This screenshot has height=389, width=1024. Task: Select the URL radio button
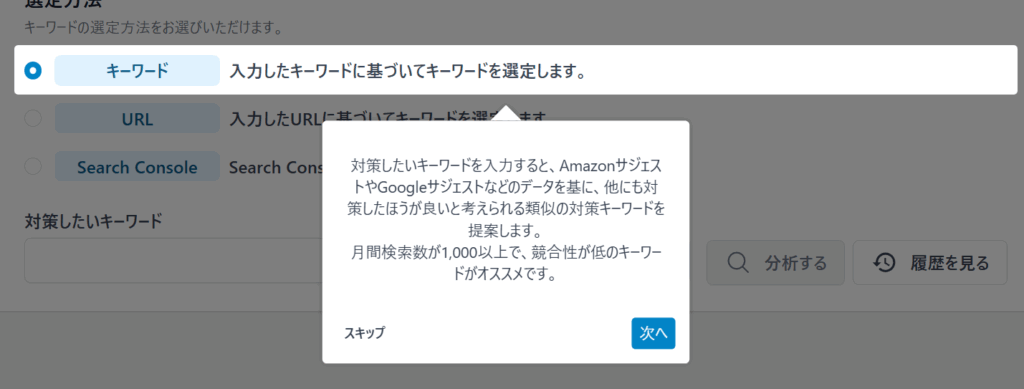pos(33,118)
